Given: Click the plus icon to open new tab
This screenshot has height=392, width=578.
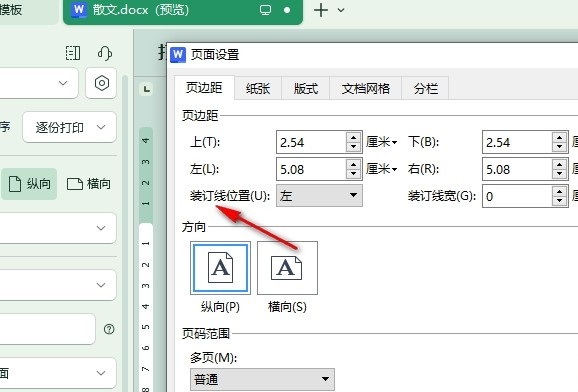Looking at the screenshot, I should (321, 10).
